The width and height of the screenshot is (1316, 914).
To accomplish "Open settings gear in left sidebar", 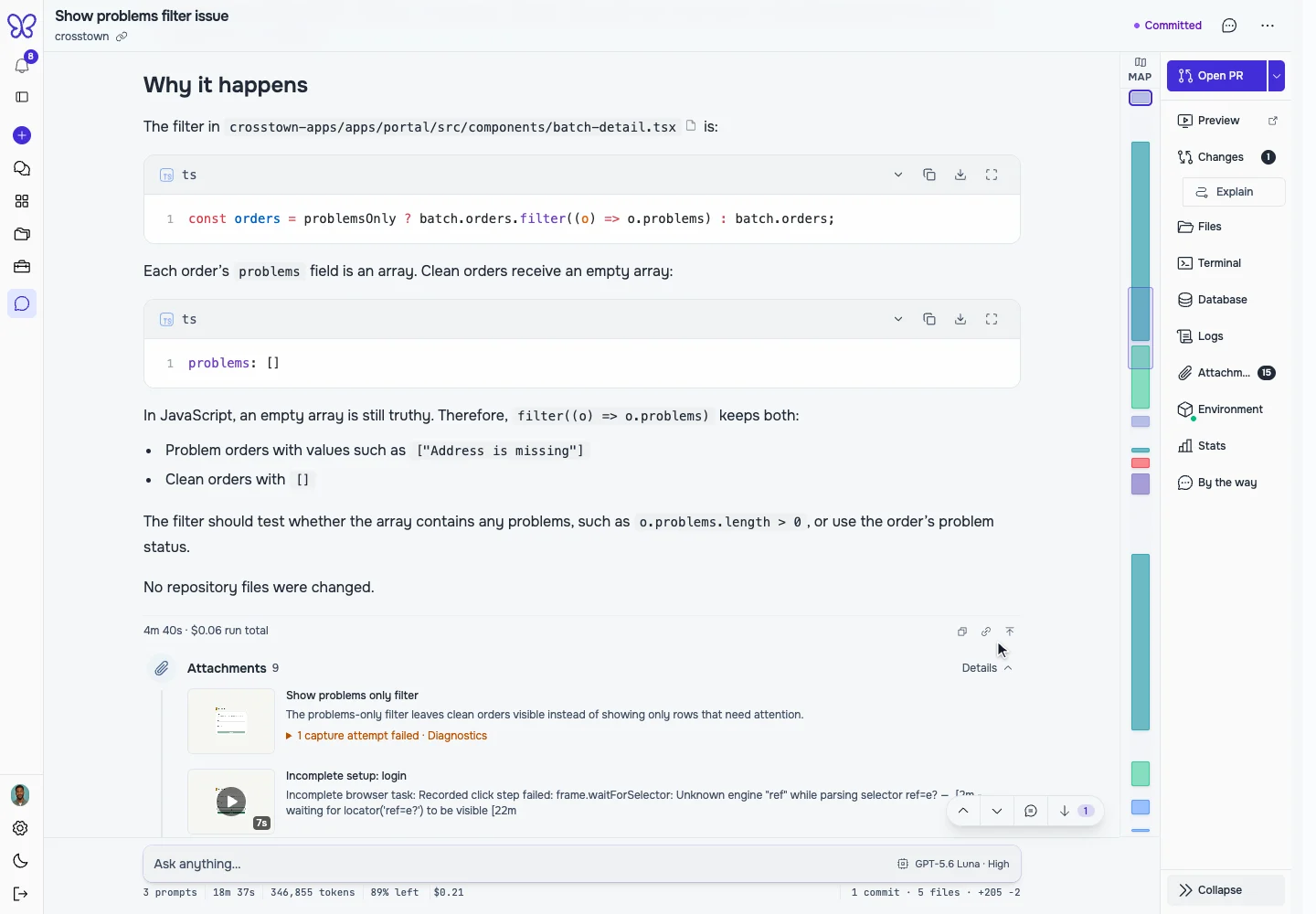I will pyautogui.click(x=20, y=828).
